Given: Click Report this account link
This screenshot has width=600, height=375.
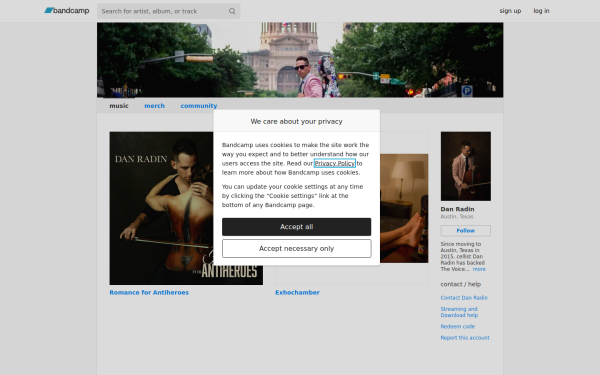Looking at the screenshot, I should coord(465,338).
